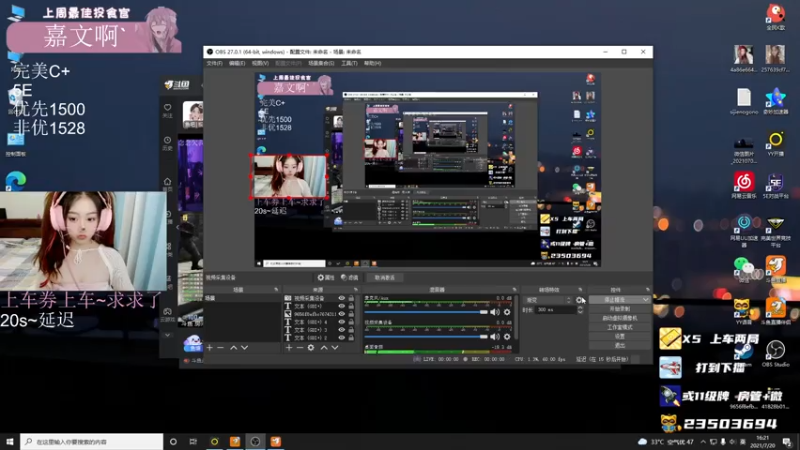Remove selected source with the Sources minus icon
This screenshot has width=800, height=450.
300,347
